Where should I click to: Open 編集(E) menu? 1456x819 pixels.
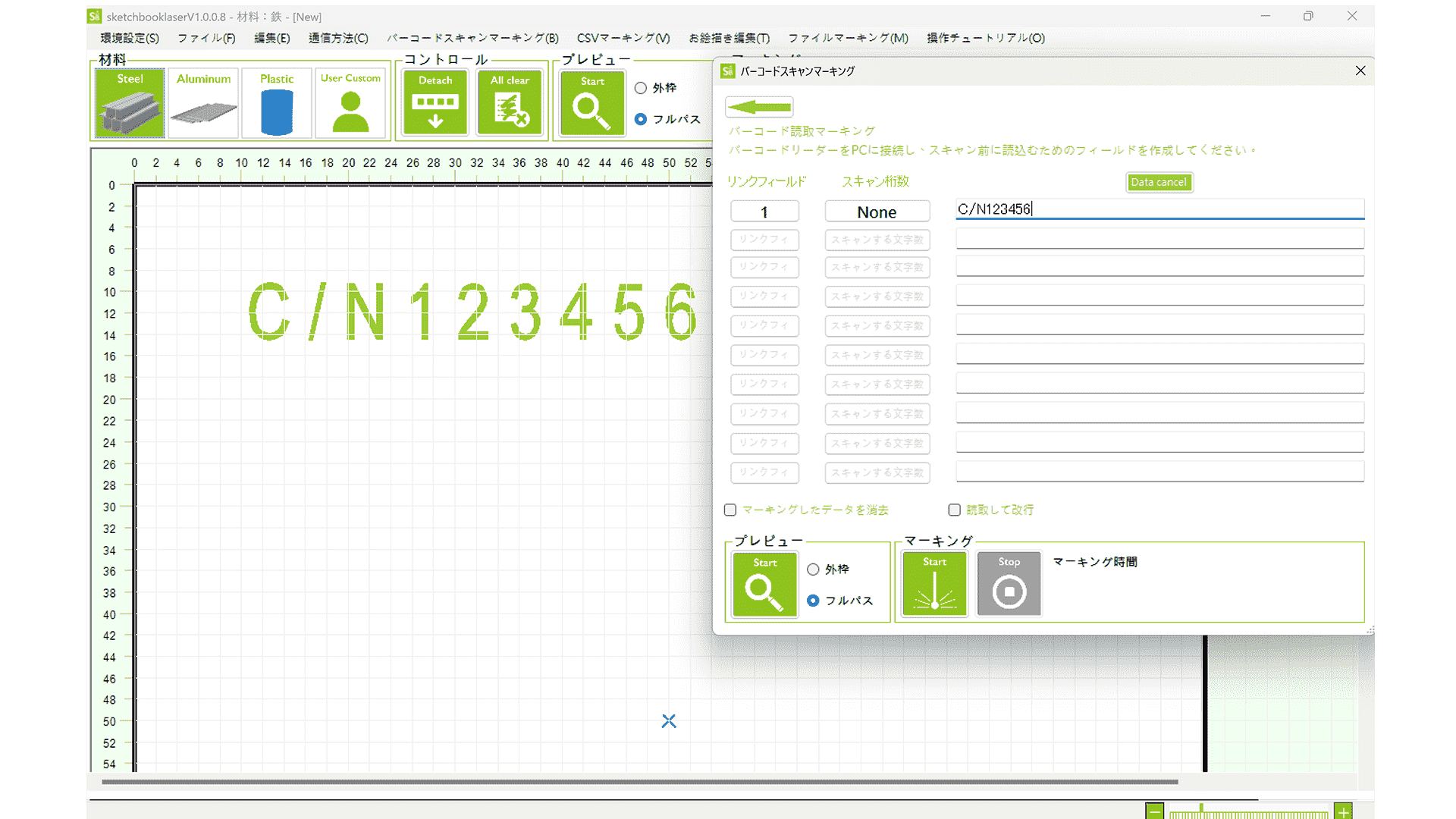(x=271, y=38)
